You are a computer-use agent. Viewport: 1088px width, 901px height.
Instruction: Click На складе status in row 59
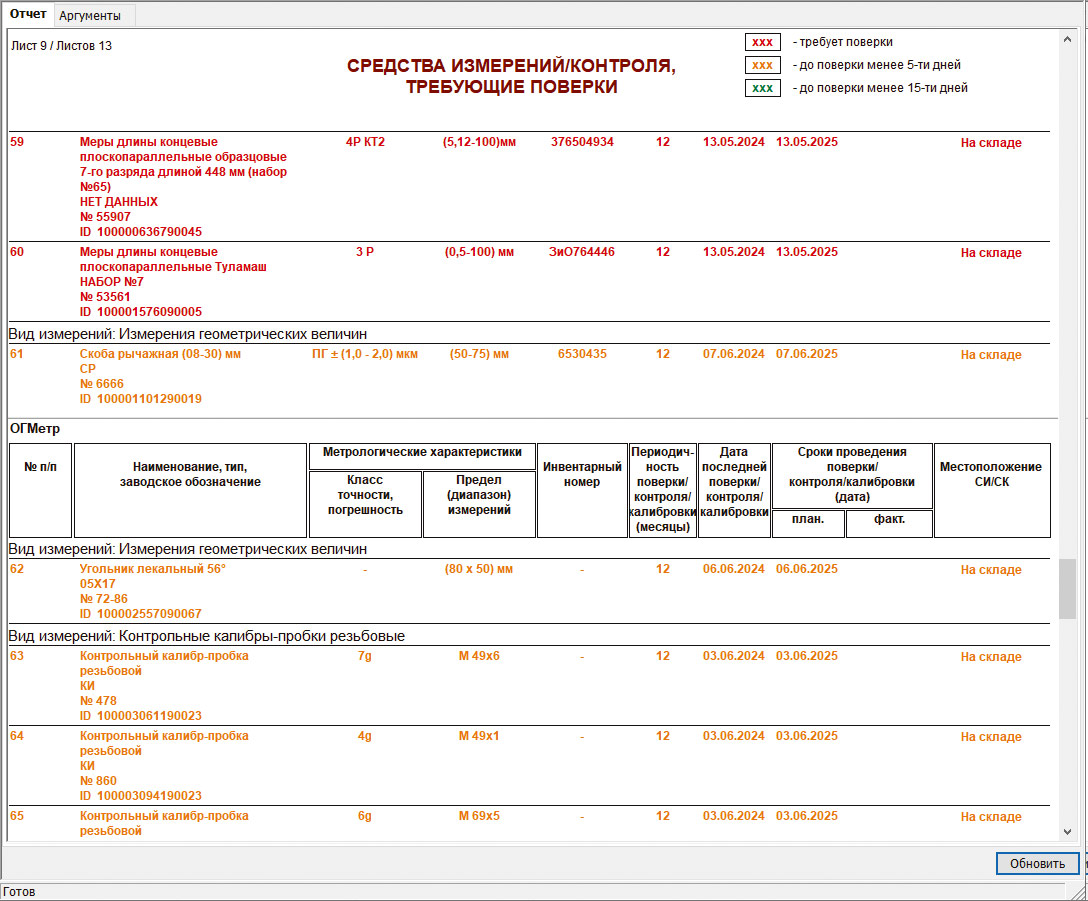(x=991, y=143)
